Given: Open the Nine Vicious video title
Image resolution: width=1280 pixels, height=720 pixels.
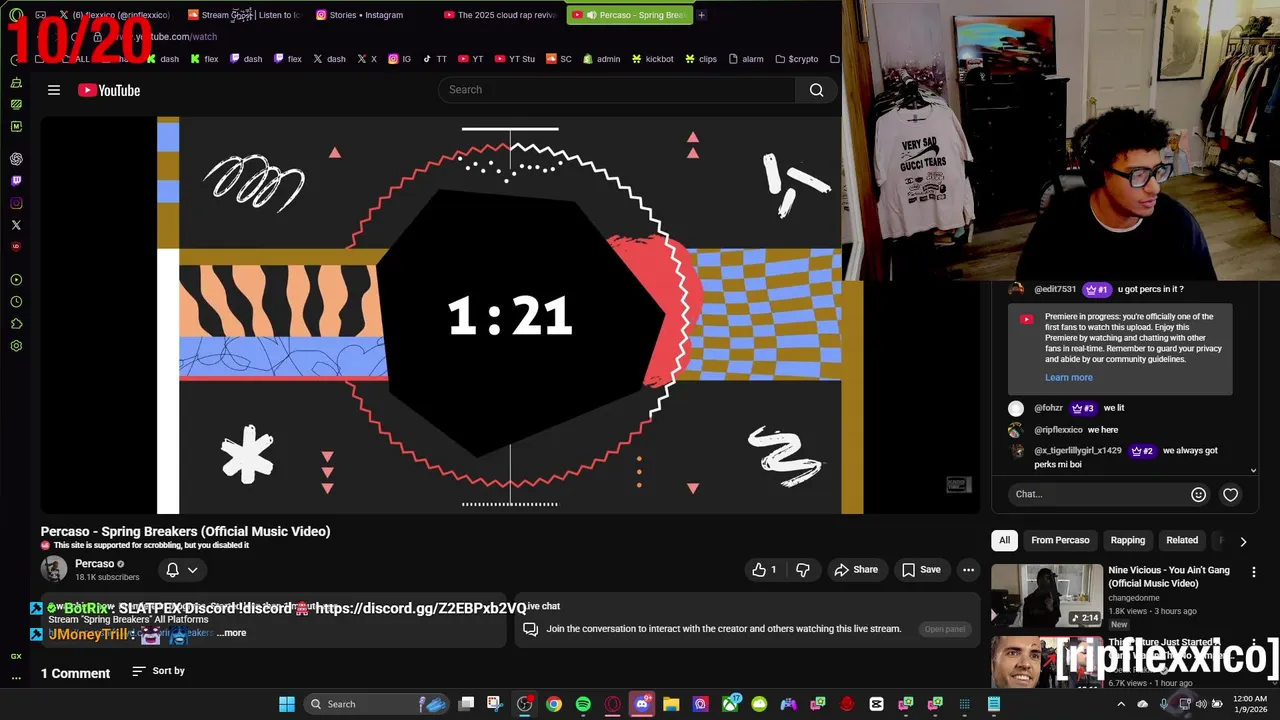Looking at the screenshot, I should 1169,577.
